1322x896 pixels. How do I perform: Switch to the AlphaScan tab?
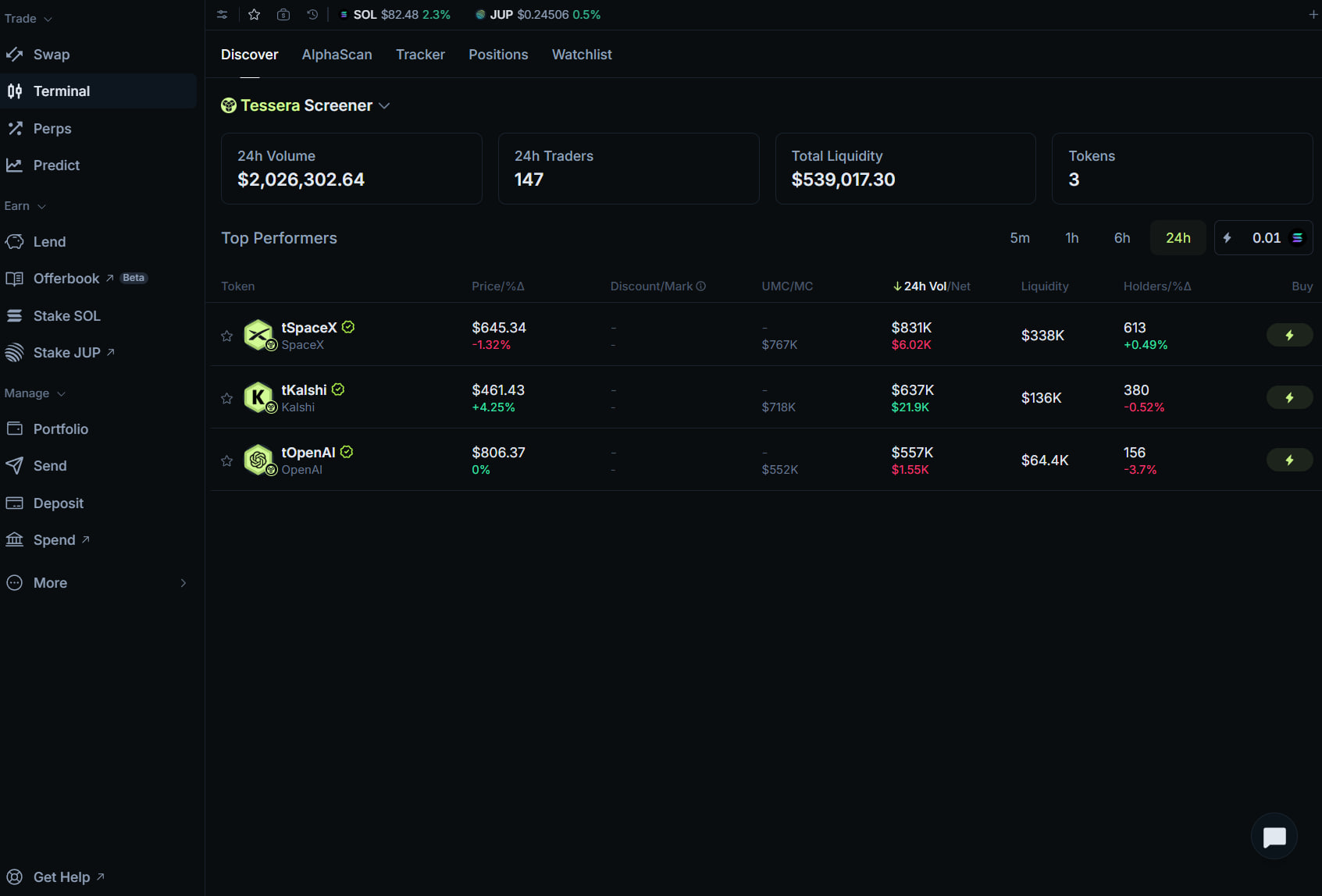[337, 55]
